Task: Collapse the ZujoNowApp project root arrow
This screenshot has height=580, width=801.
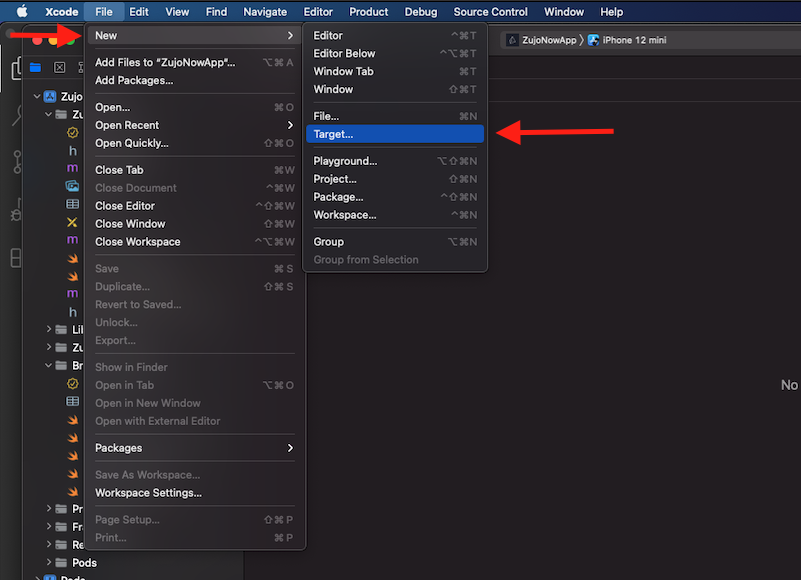Action: tap(37, 97)
